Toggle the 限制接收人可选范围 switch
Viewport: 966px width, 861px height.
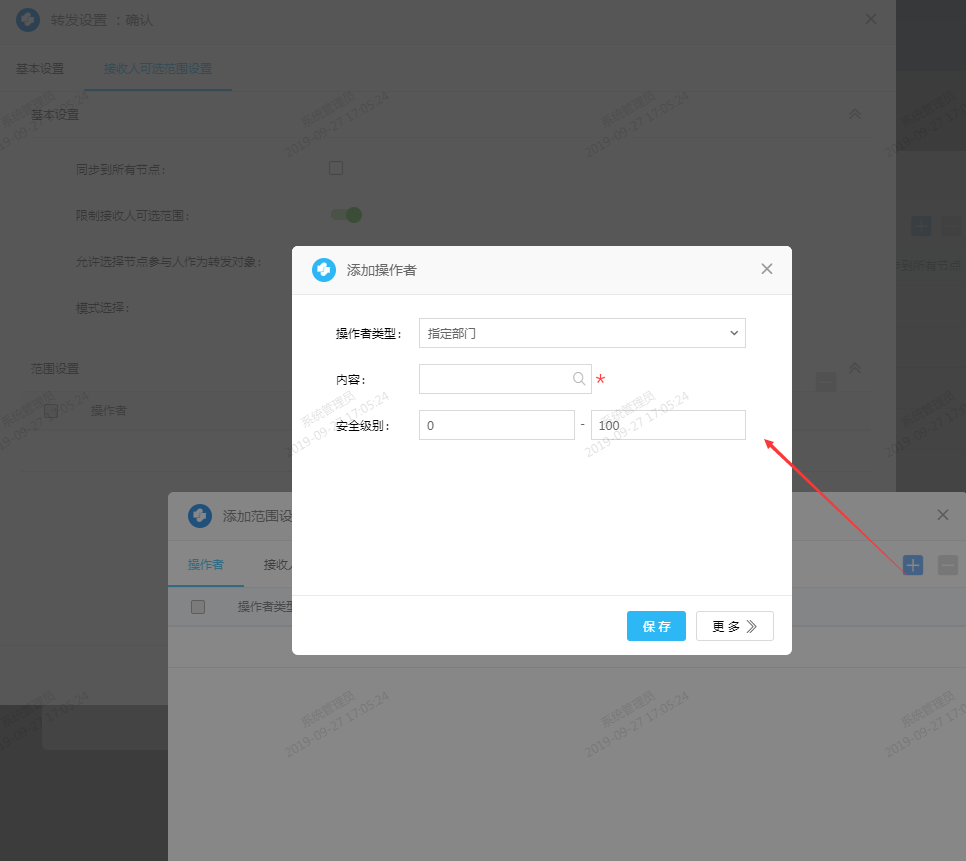[x=346, y=214]
